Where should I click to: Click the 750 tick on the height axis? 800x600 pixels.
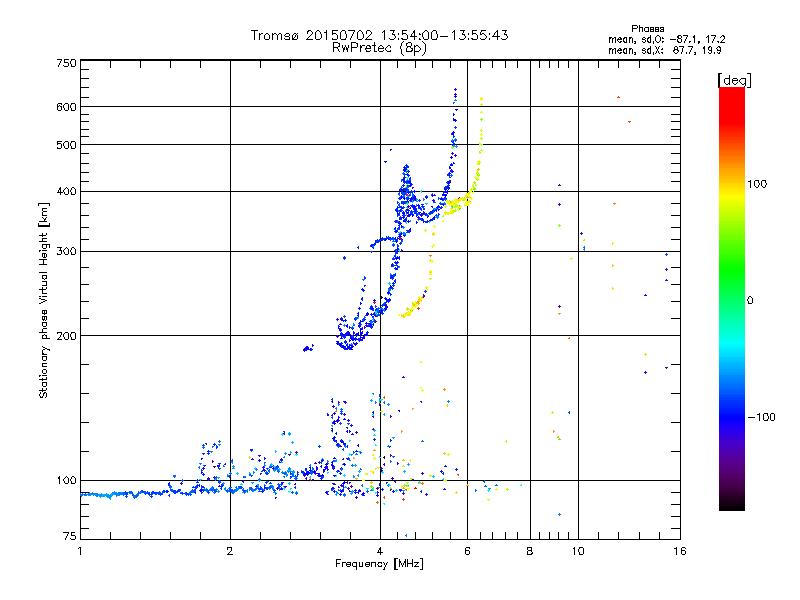[67, 62]
